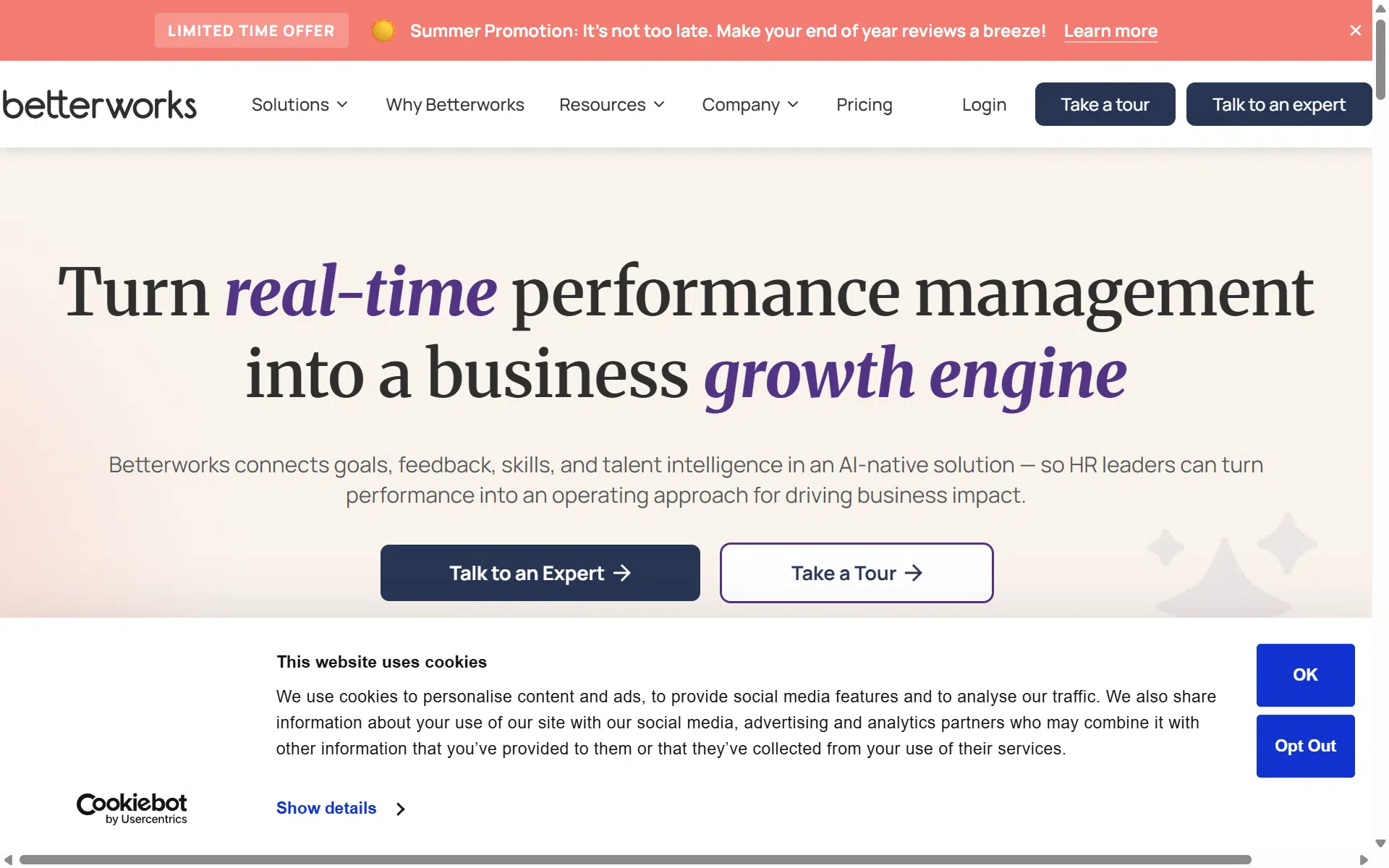Click the scrollbar down arrow

tap(1380, 843)
